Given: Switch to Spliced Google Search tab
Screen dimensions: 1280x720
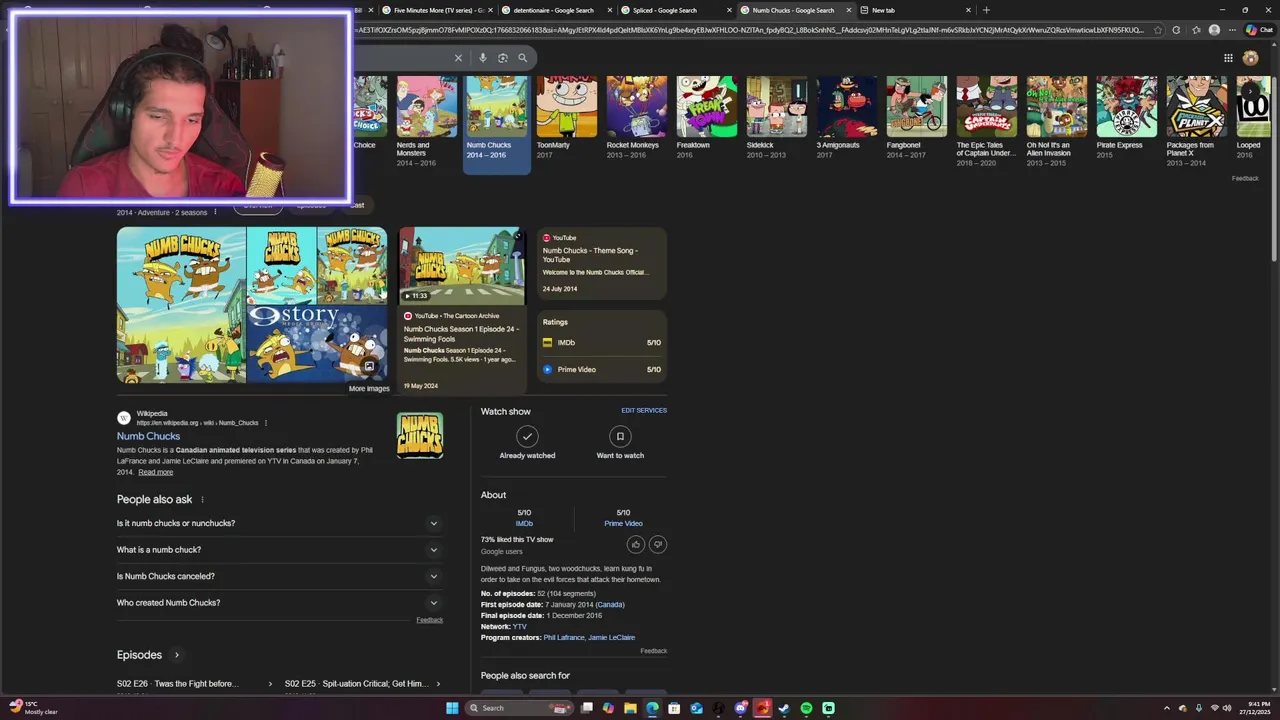Looking at the screenshot, I should [x=672, y=10].
